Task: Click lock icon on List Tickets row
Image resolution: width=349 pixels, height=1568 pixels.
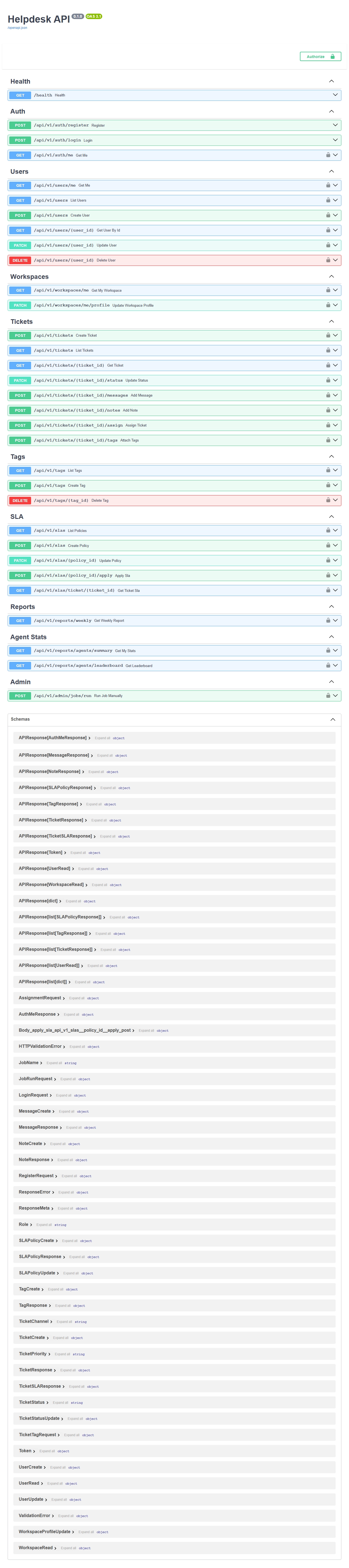Action: pyautogui.click(x=328, y=350)
